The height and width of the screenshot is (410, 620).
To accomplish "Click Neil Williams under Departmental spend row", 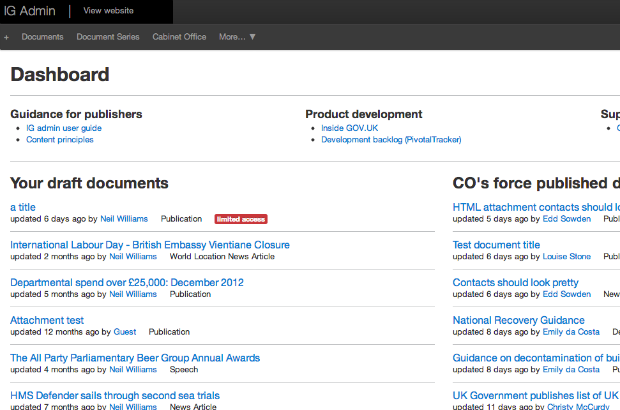I will 133,294.
